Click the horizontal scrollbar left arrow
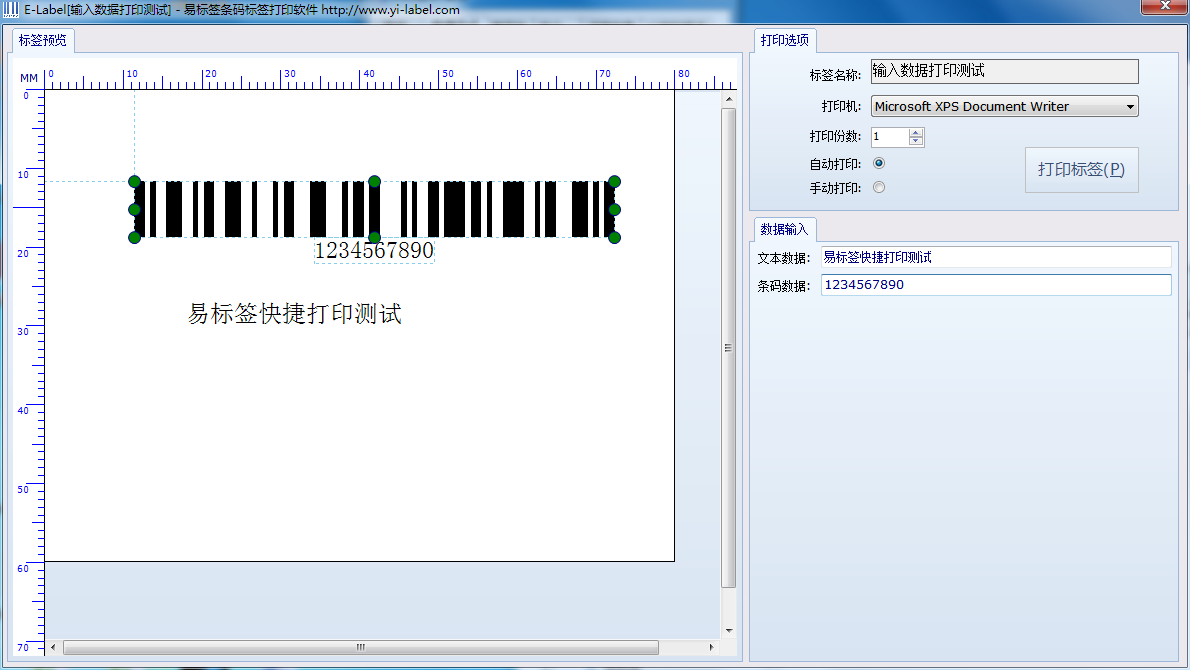The width and height of the screenshot is (1190, 670). (x=52, y=647)
